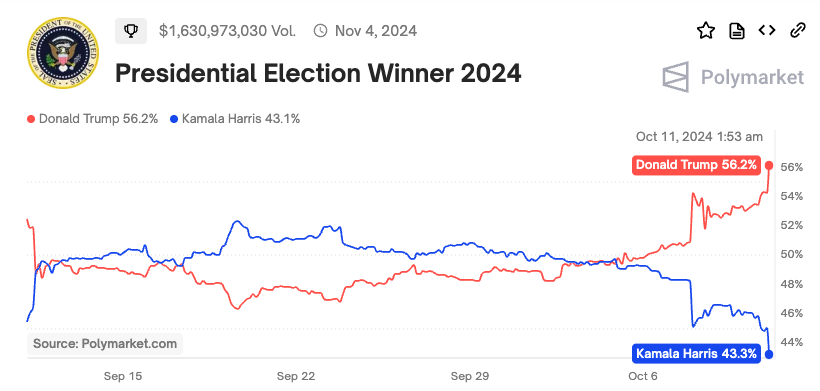Click blue Kamala Harris legend dot
This screenshot has height=391, width=820.
coord(174,119)
